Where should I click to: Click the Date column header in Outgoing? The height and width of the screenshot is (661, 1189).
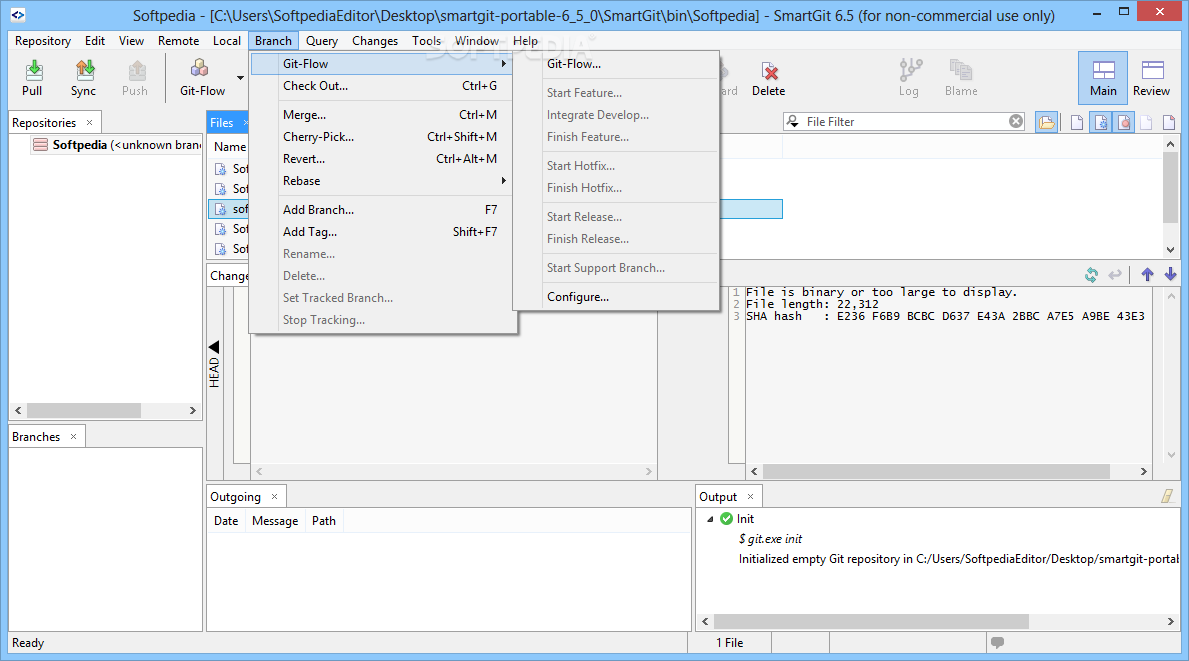(226, 521)
